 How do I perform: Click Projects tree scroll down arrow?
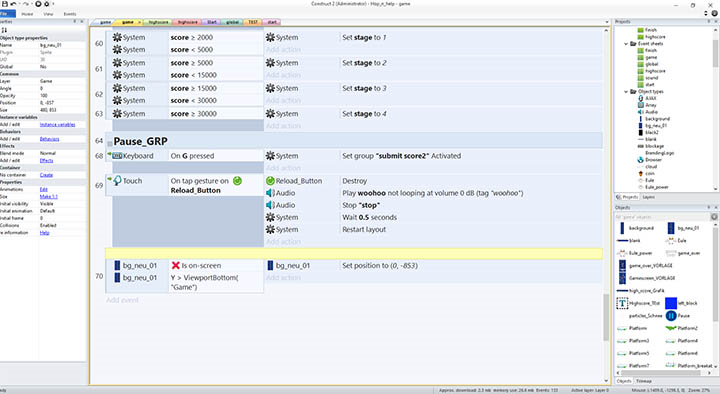[x=715, y=189]
